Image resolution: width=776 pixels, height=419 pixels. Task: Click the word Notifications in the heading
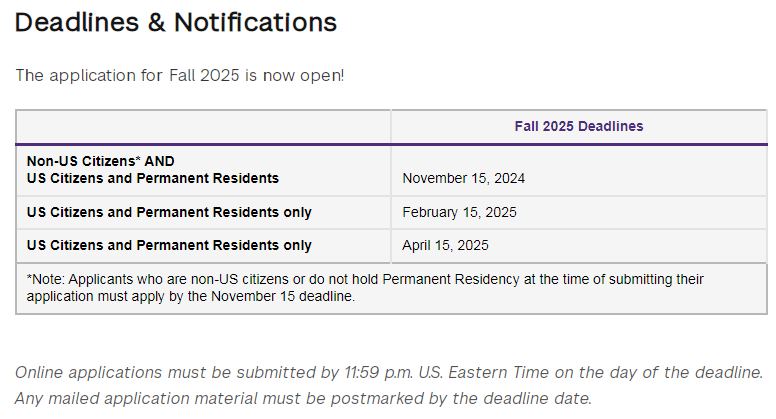coord(255,22)
